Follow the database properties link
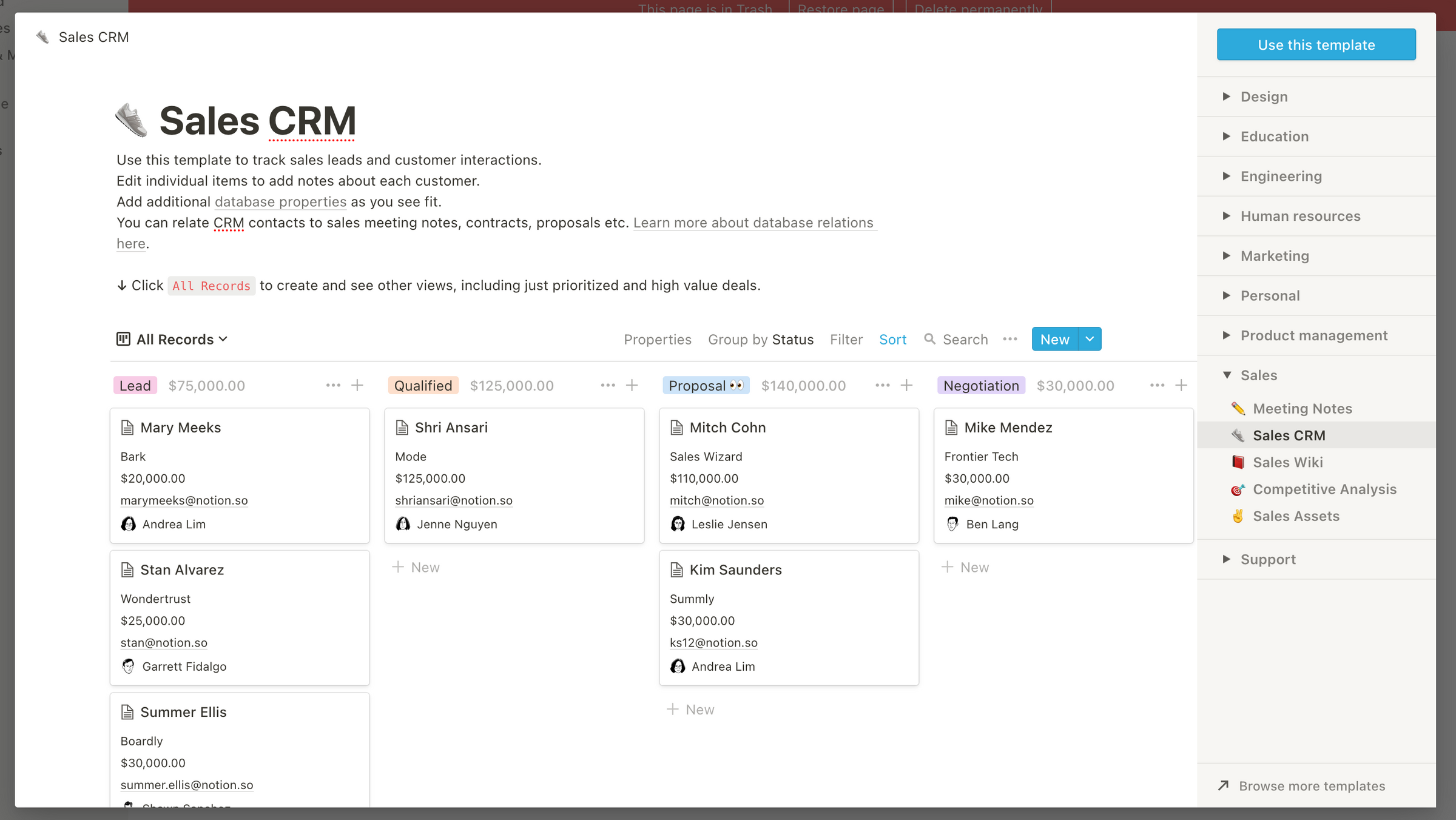The height and width of the screenshot is (820, 1456). pos(280,202)
